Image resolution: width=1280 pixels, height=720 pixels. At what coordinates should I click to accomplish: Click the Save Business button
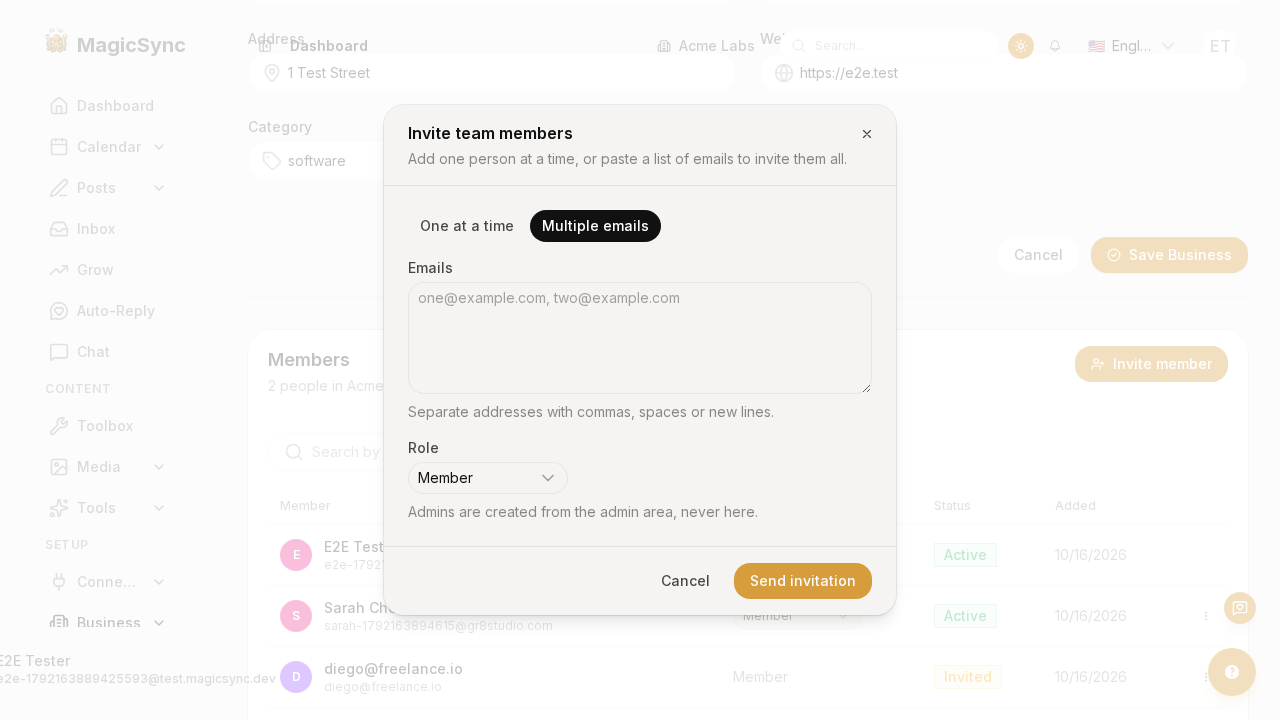pos(1169,255)
